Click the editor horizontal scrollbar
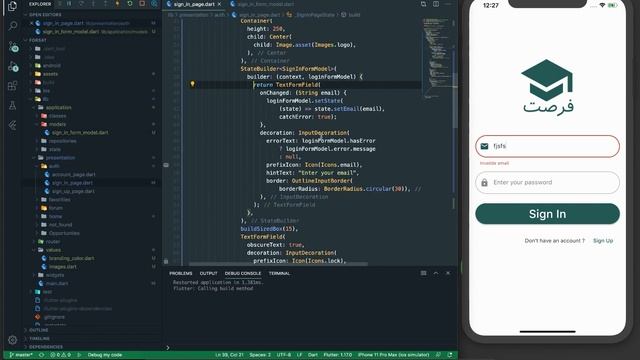The image size is (640, 360). [x=278, y=264]
